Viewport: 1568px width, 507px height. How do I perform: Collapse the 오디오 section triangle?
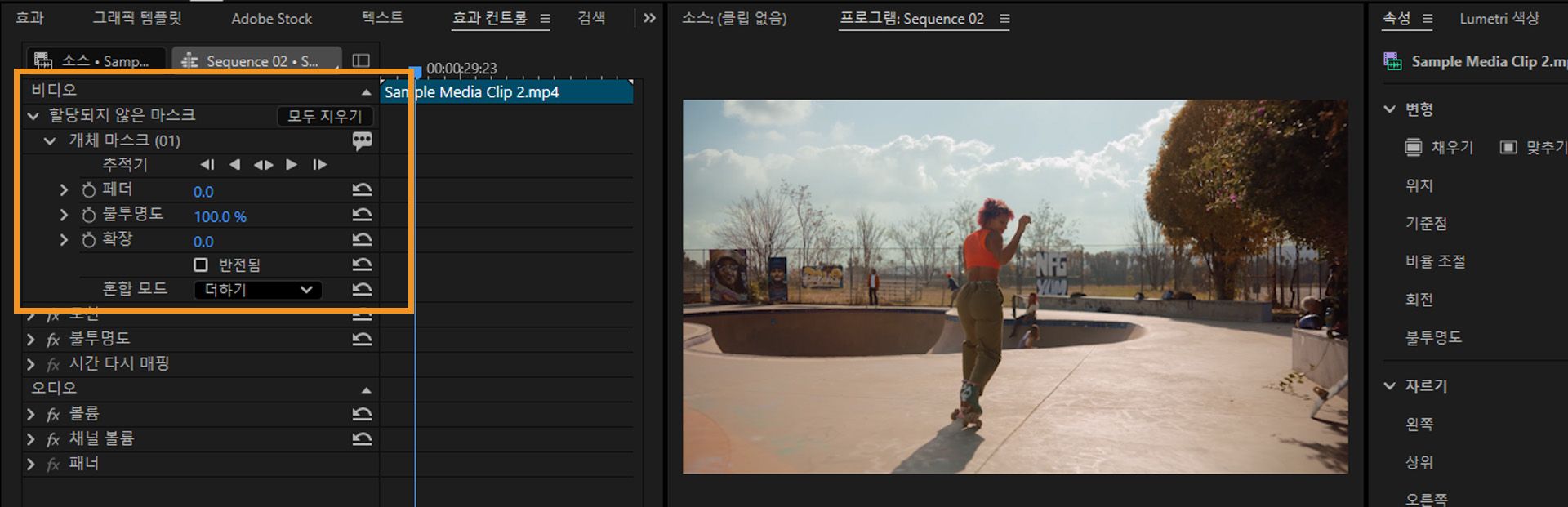coord(366,390)
